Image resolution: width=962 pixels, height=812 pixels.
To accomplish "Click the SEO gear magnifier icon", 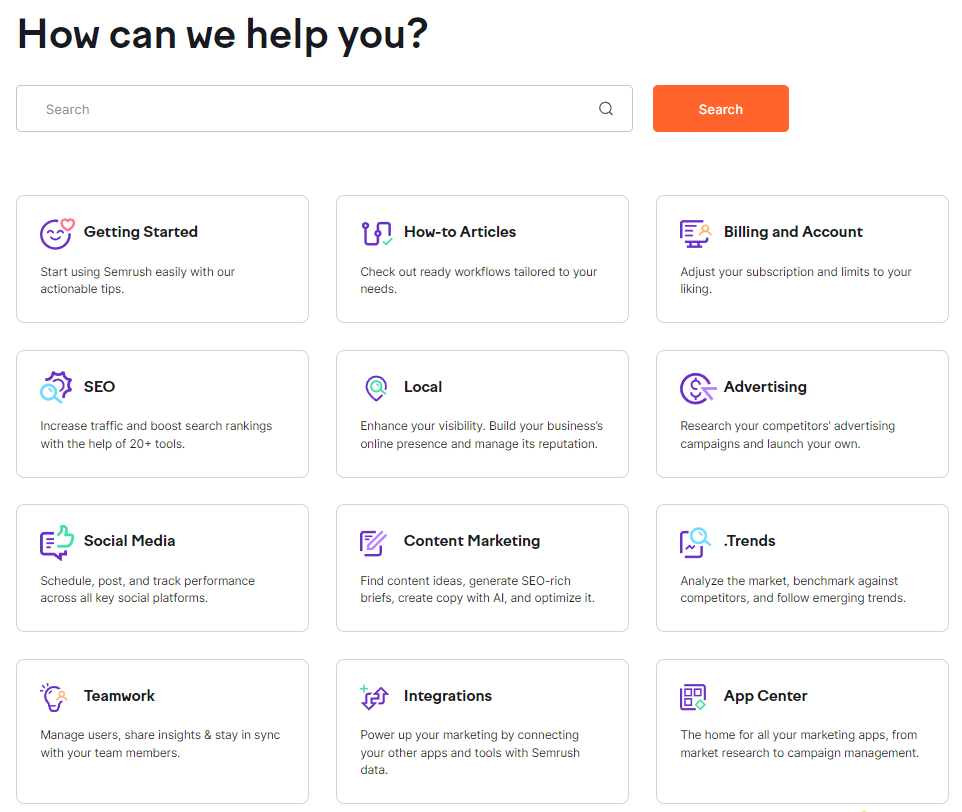I will [56, 387].
